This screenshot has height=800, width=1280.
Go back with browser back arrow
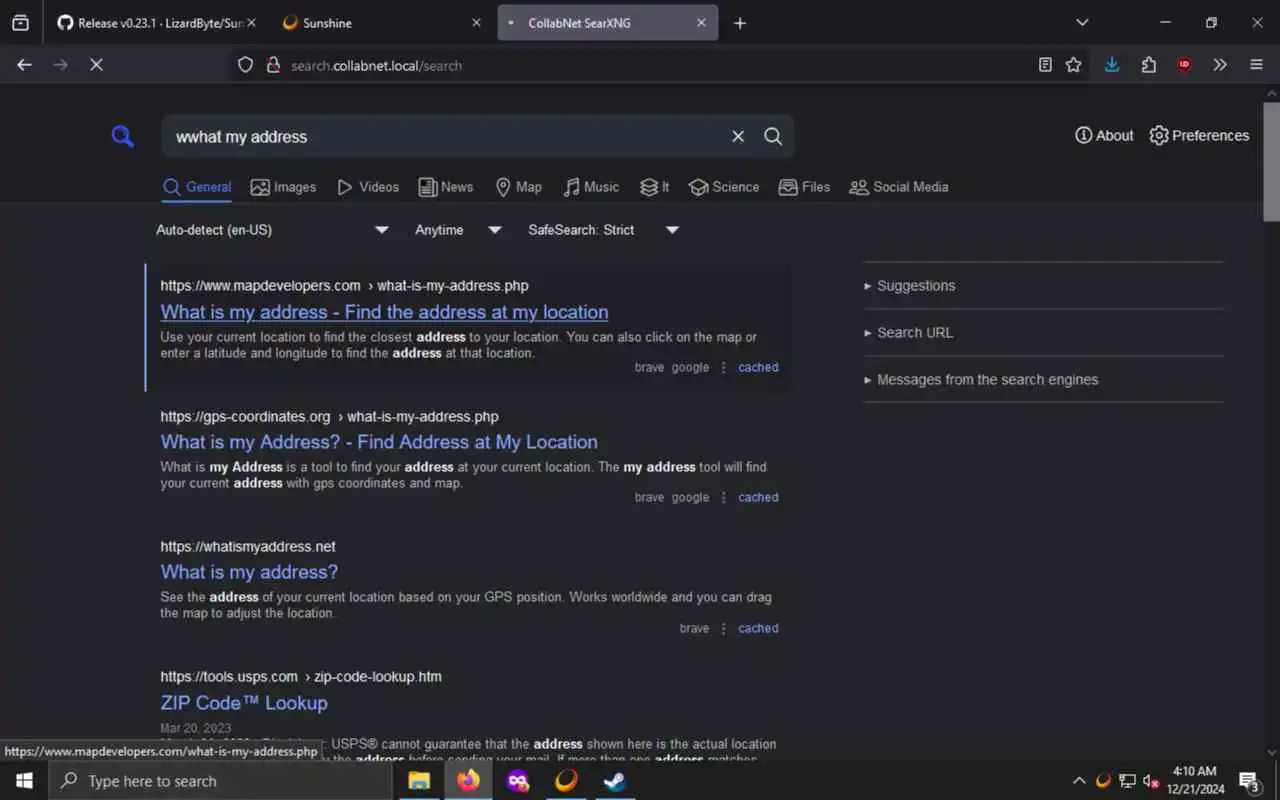[x=24, y=64]
